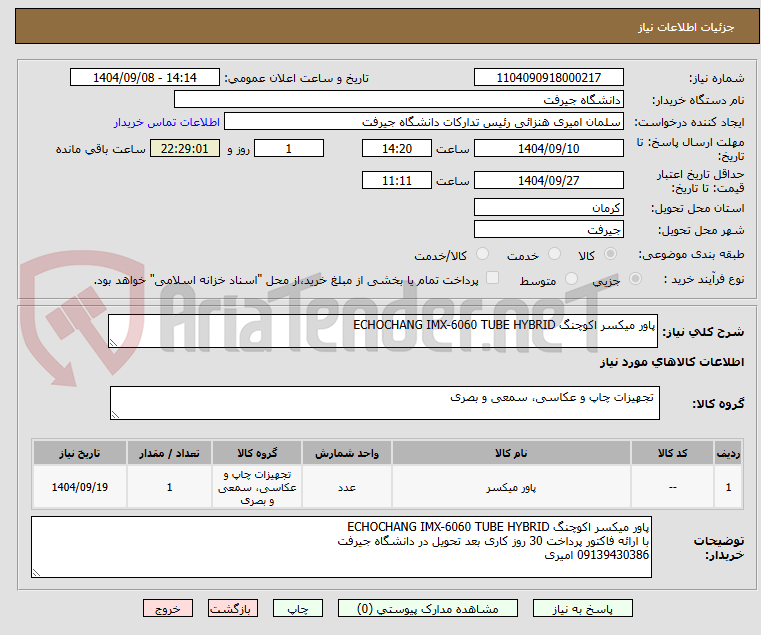Select the کالا/خدمت radio button

coord(482,254)
